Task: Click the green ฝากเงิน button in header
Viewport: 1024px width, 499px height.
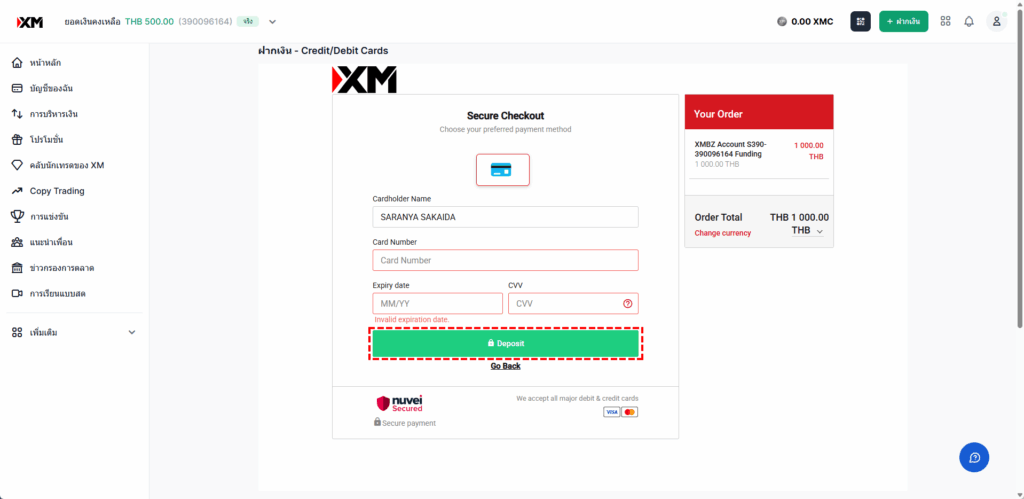Action: (x=903, y=22)
